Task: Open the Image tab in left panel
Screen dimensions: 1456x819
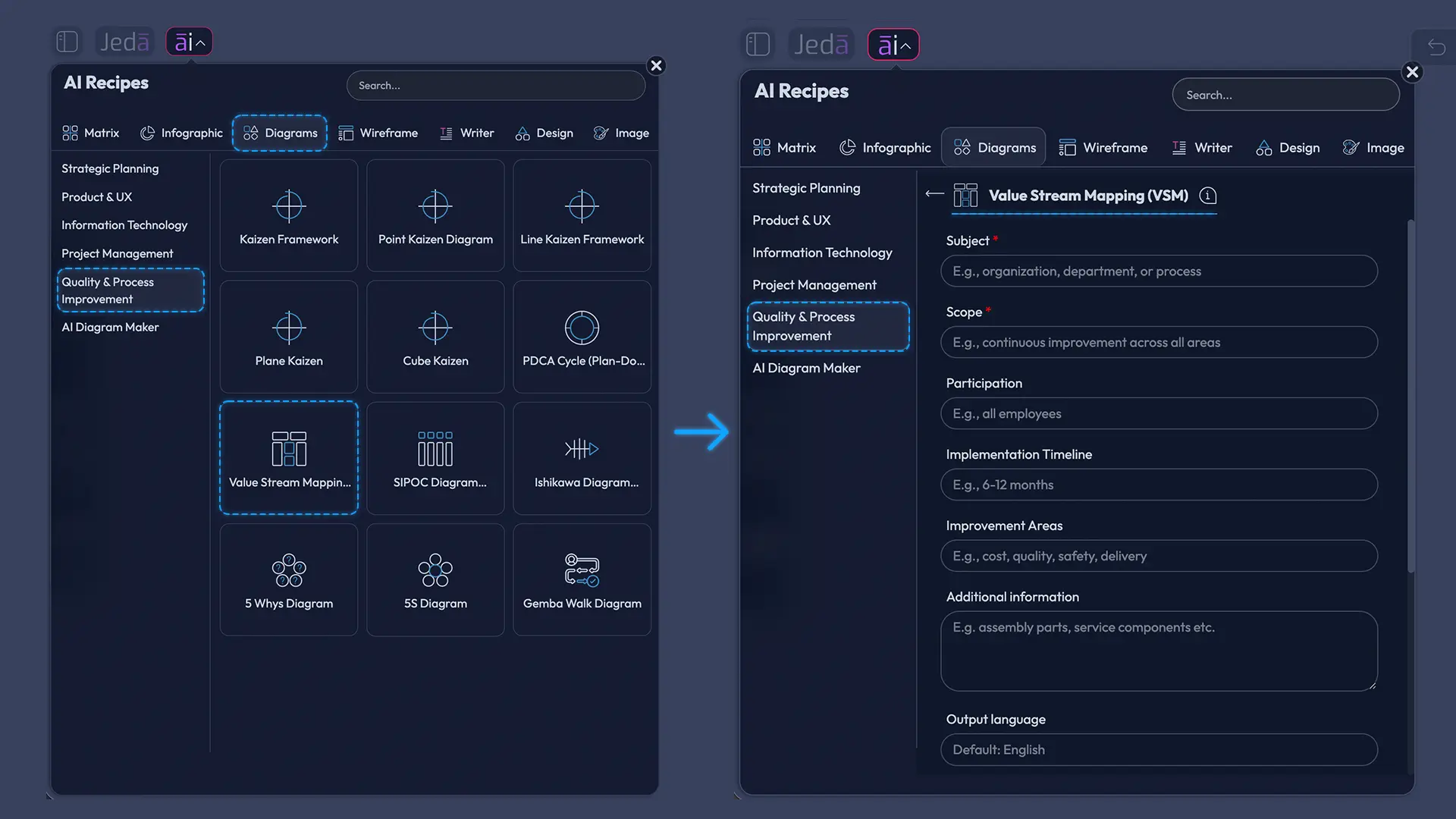Action: pyautogui.click(x=622, y=133)
